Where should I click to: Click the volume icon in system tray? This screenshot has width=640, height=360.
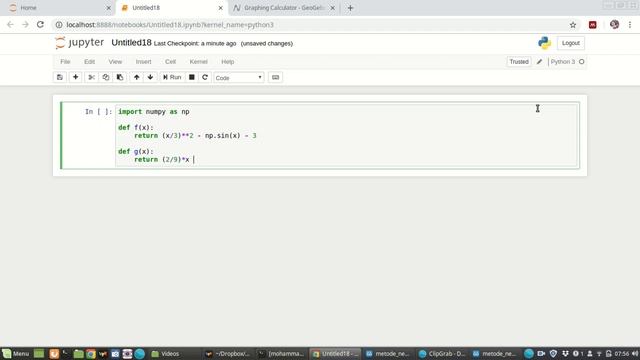pos(635,353)
